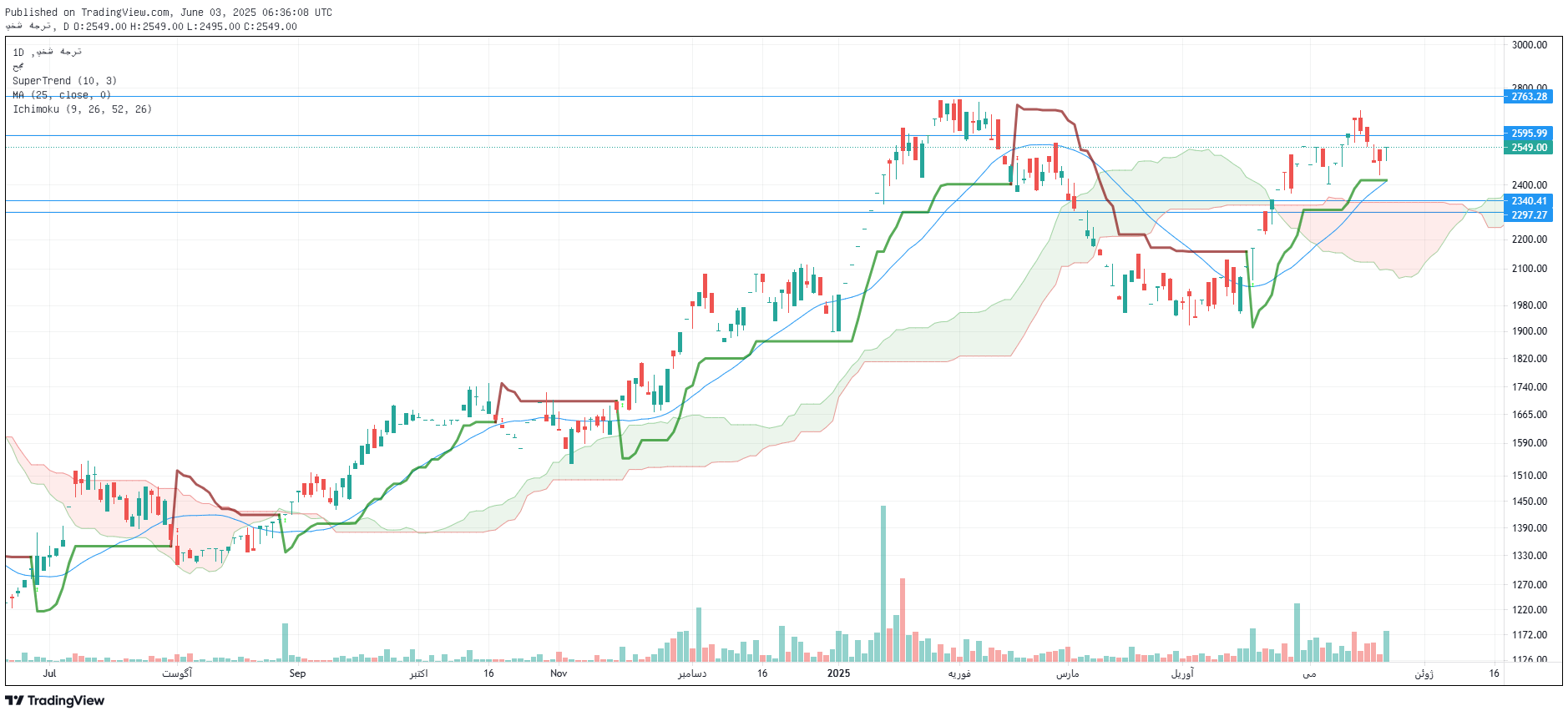The width and height of the screenshot is (1568, 716).
Task: Click the 1510.00 price axis value
Action: [1530, 476]
